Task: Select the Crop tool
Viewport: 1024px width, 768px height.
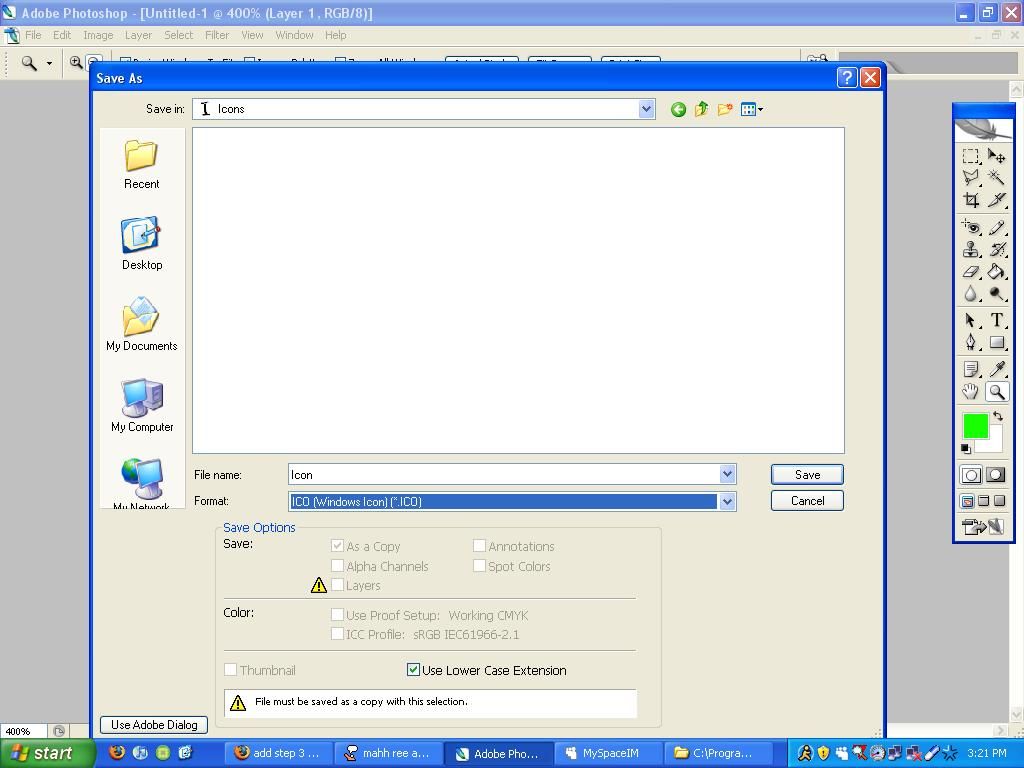Action: coord(970,199)
